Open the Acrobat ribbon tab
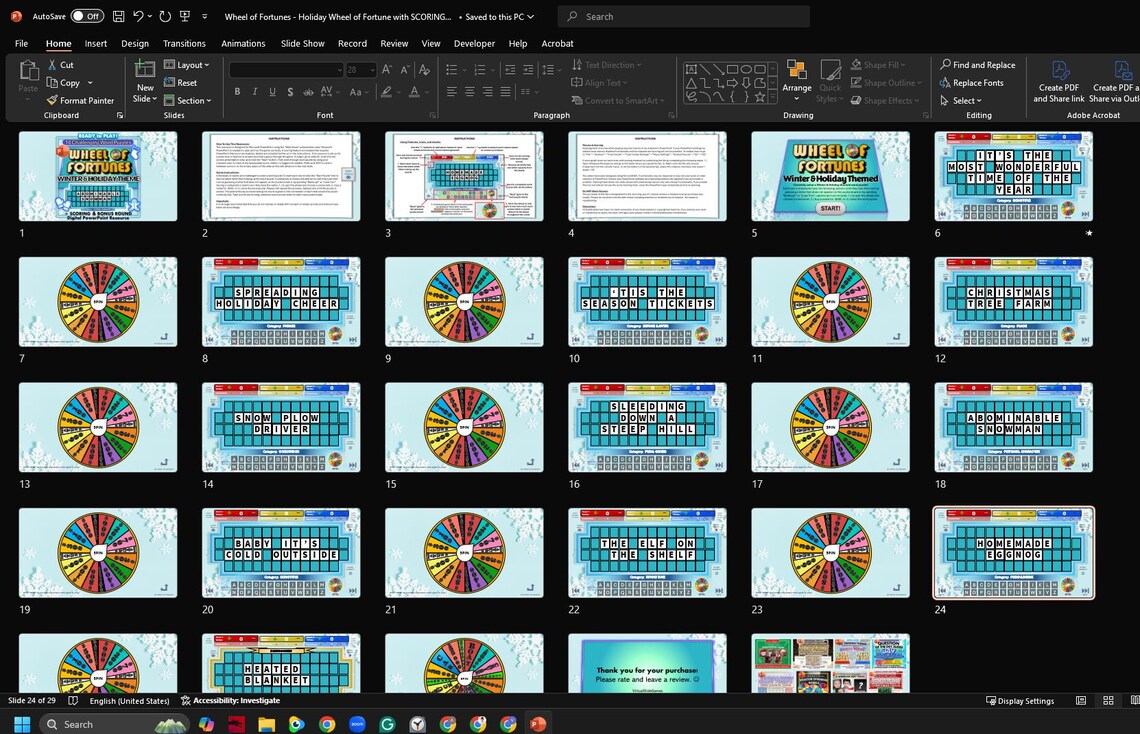 point(557,43)
